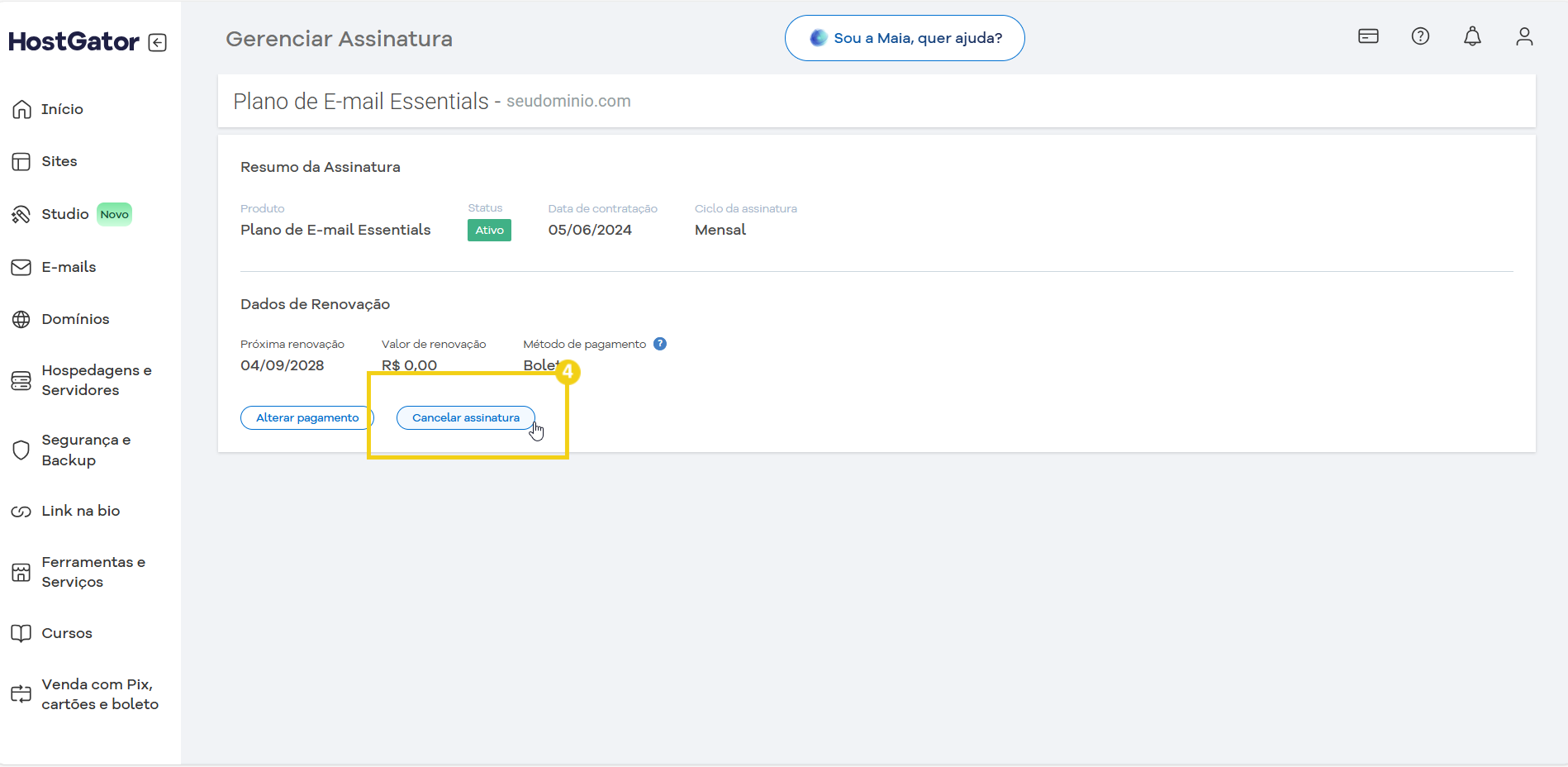Click the HostGator logo
This screenshot has width=1568, height=767.
74,41
